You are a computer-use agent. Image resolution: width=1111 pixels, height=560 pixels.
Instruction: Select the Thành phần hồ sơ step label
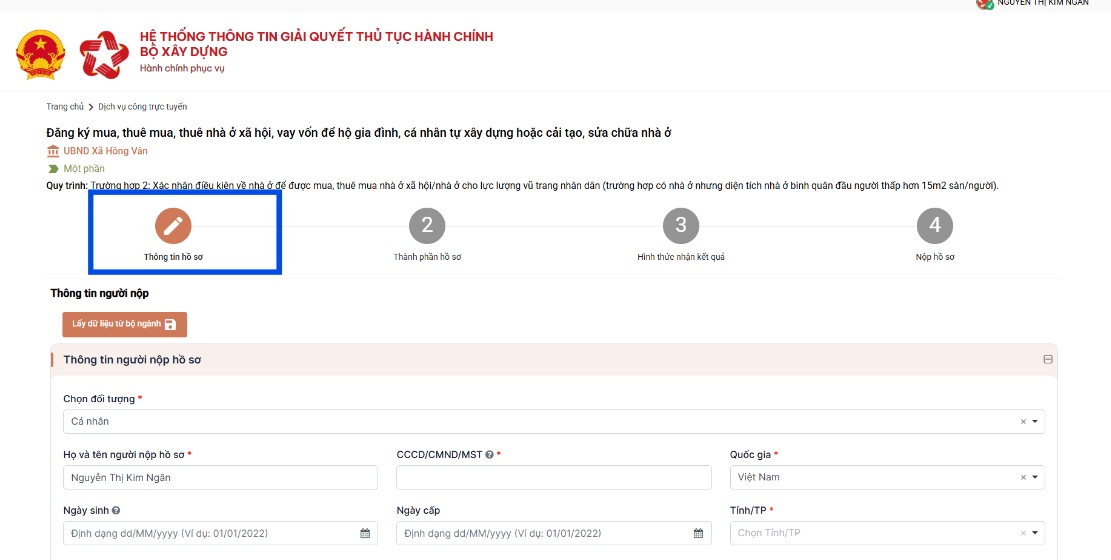pyautogui.click(x=427, y=257)
